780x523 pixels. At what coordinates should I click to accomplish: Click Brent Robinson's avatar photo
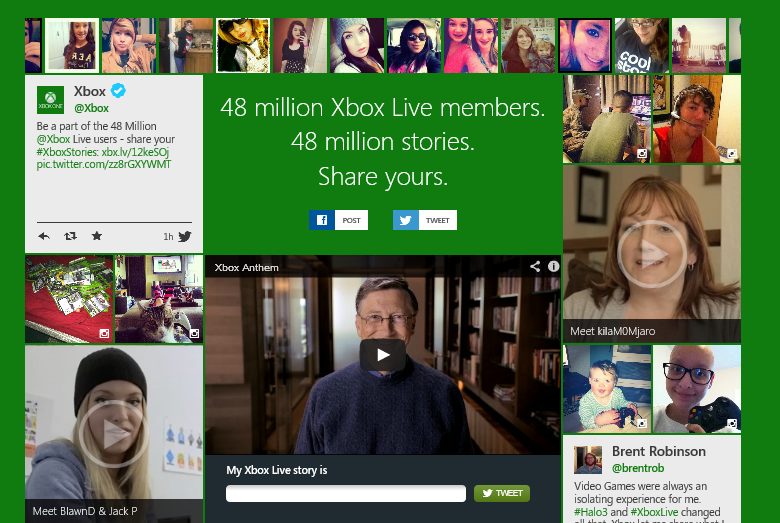(x=588, y=460)
